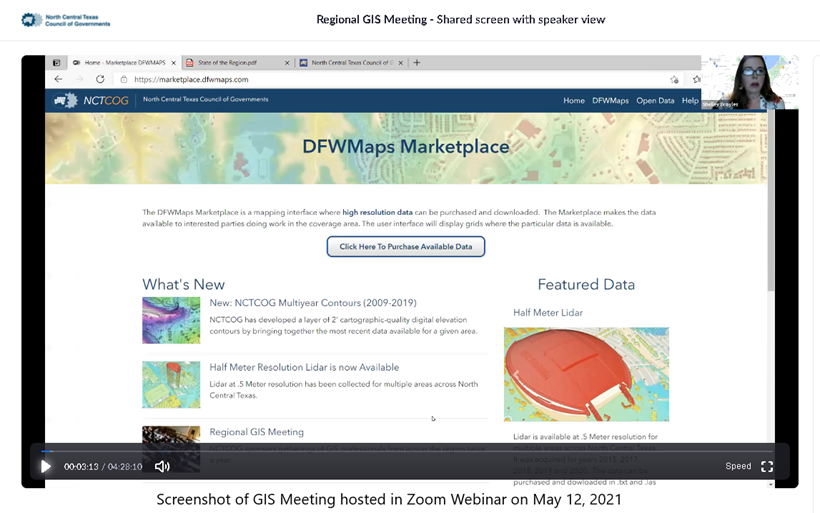This screenshot has width=820, height=513.
Task: Open a new browser tab with plus
Action: 417,62
